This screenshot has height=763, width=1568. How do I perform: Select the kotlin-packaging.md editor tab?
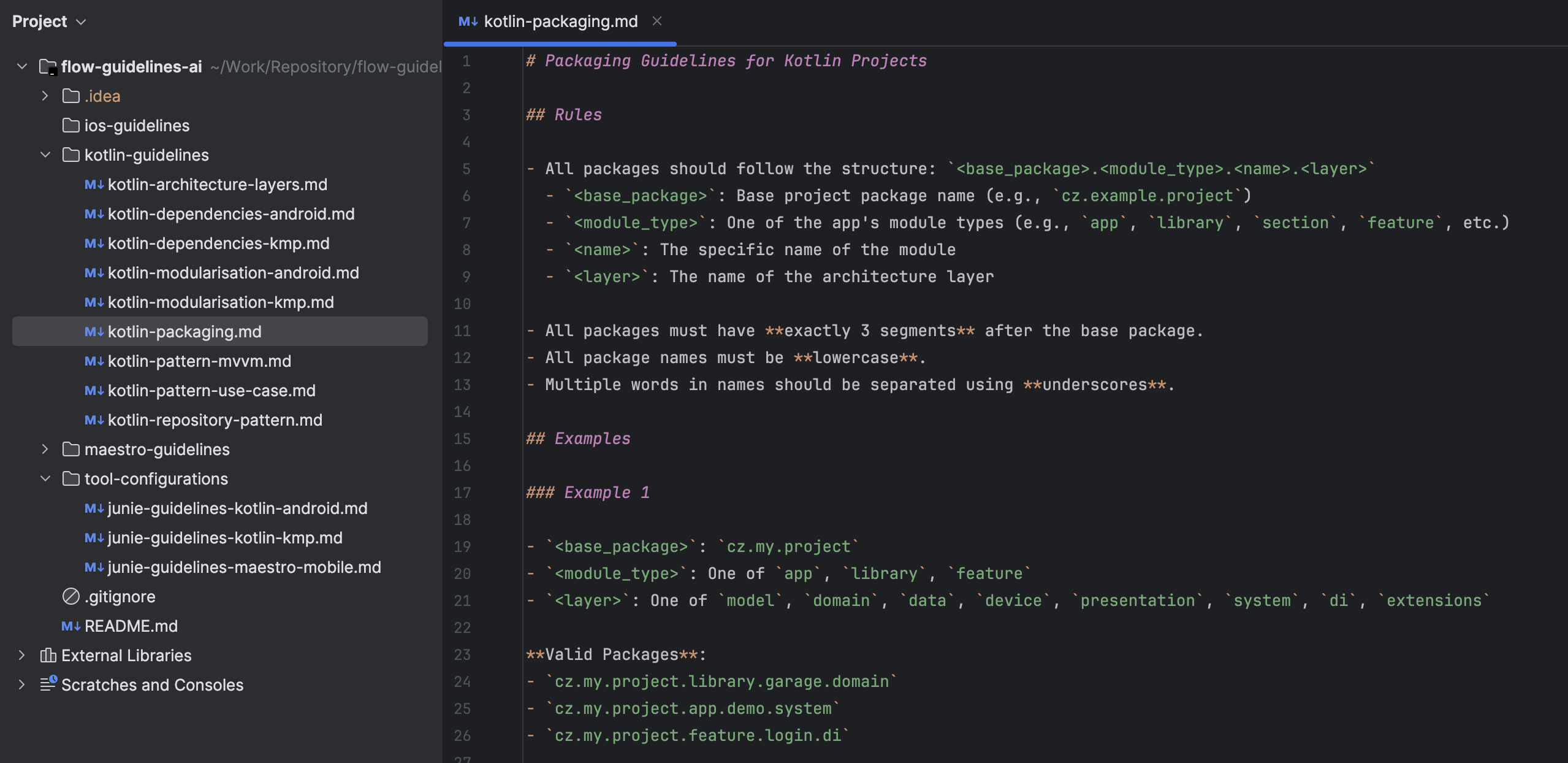click(x=560, y=21)
